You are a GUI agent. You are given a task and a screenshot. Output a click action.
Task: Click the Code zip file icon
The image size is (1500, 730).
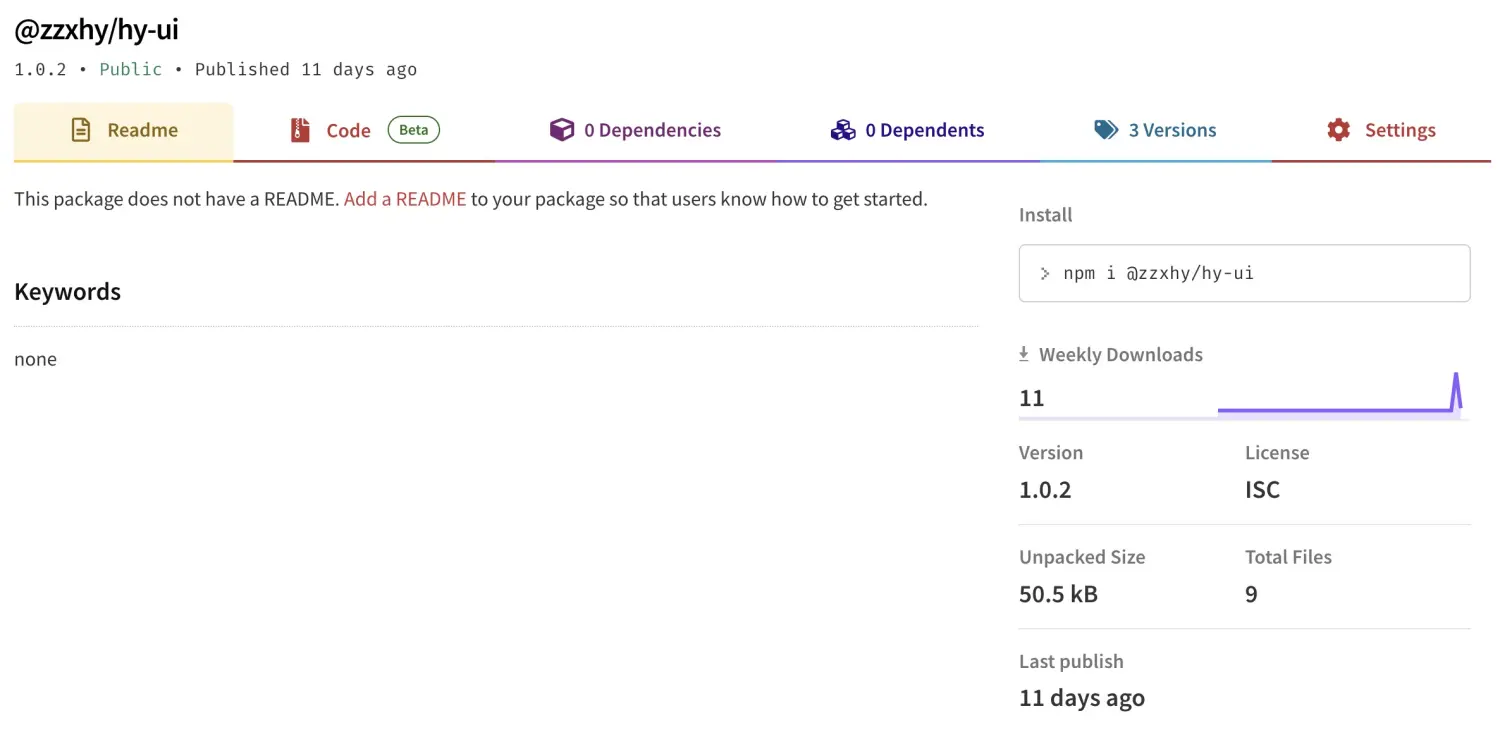(300, 130)
